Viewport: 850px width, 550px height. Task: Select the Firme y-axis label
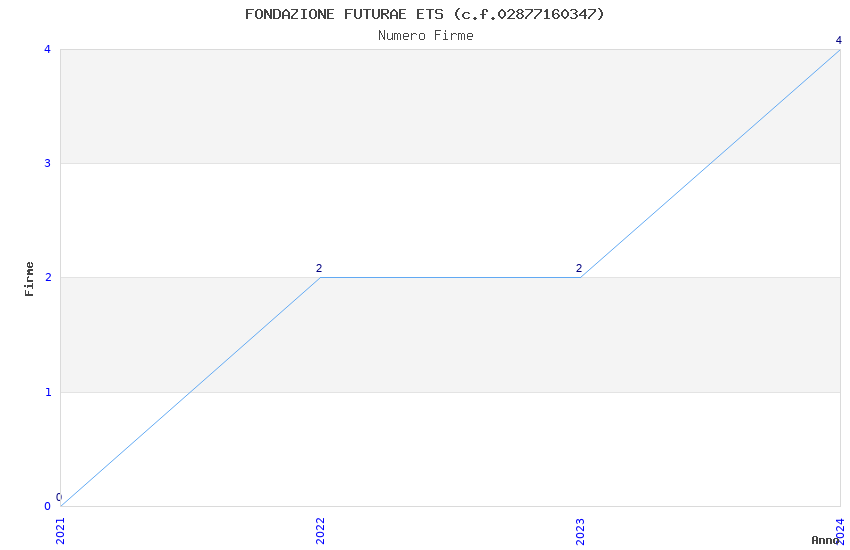tap(30, 278)
